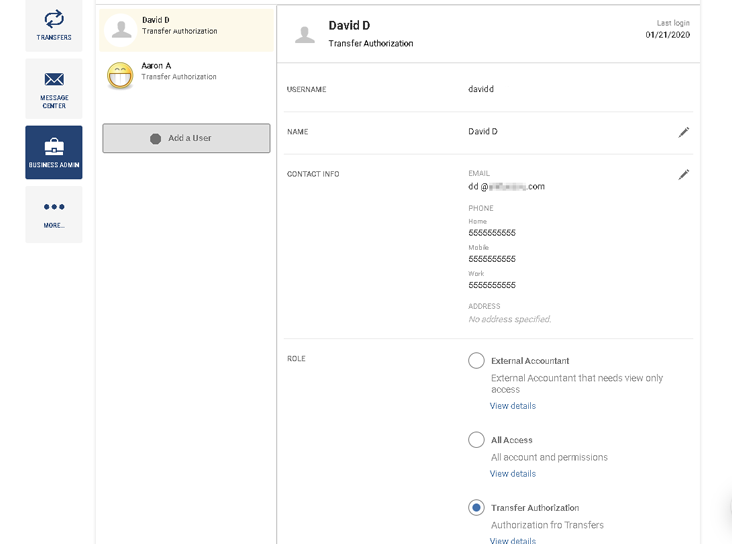Screen dimensions: 732x544
Task: Click the name value 'David D' in the NAME row
Action: (x=483, y=131)
